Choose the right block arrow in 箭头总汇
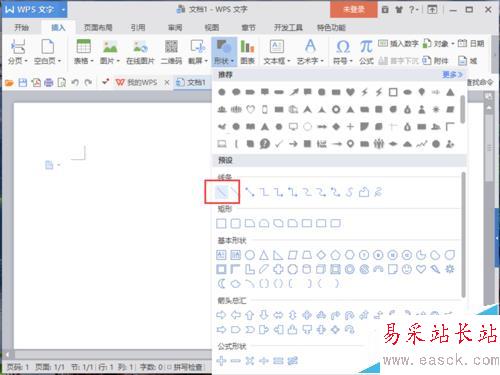This screenshot has width=500, height=375. click(x=221, y=314)
